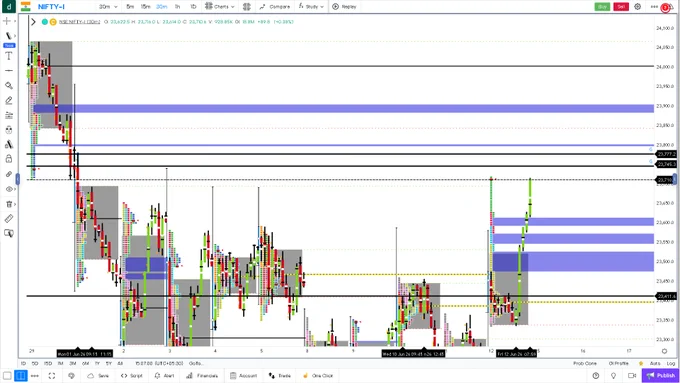The image size is (680, 383).
Task: Expand the 30m interval dropdown
Action: pos(108,7)
